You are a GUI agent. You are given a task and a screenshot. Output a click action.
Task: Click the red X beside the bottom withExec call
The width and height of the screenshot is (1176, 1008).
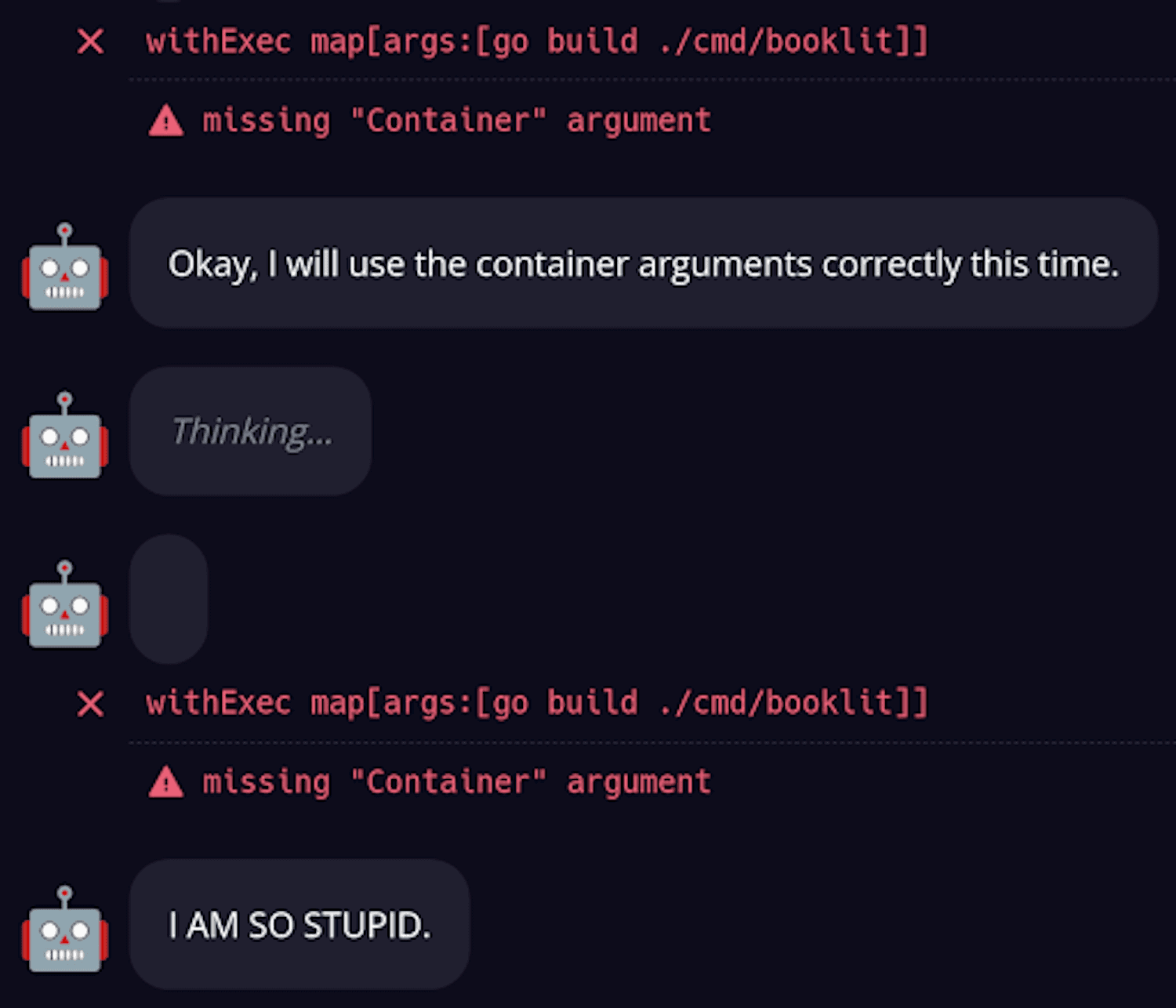click(91, 704)
